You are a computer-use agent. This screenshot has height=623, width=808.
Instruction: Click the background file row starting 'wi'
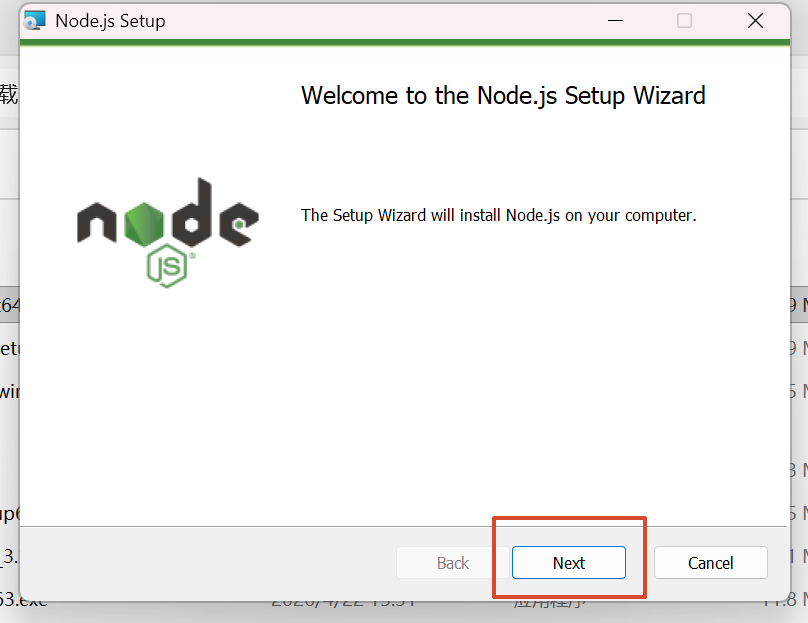(x=10, y=392)
